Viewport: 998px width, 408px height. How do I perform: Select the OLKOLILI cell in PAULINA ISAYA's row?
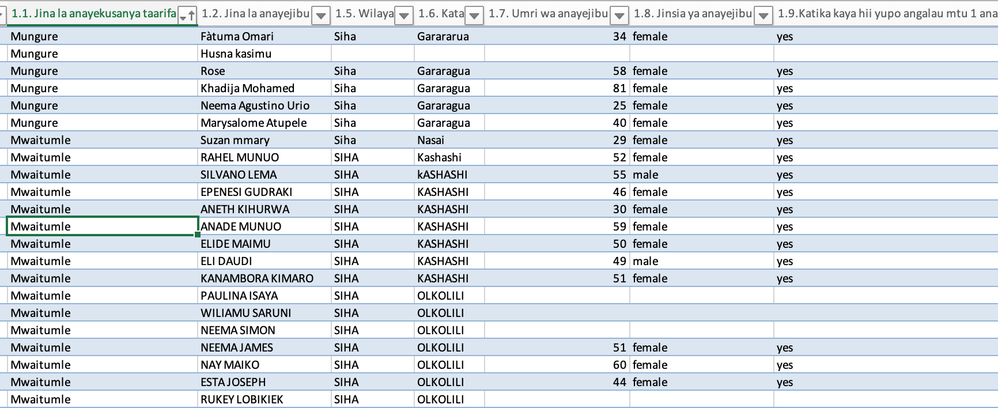[449, 295]
